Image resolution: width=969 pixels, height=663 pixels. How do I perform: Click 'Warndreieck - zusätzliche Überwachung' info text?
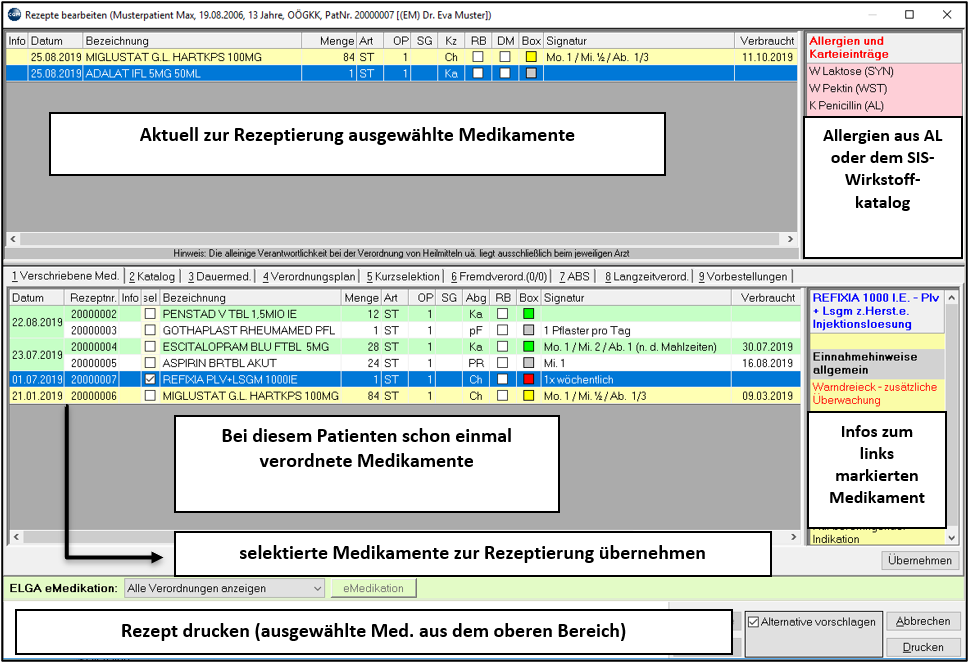point(874,394)
